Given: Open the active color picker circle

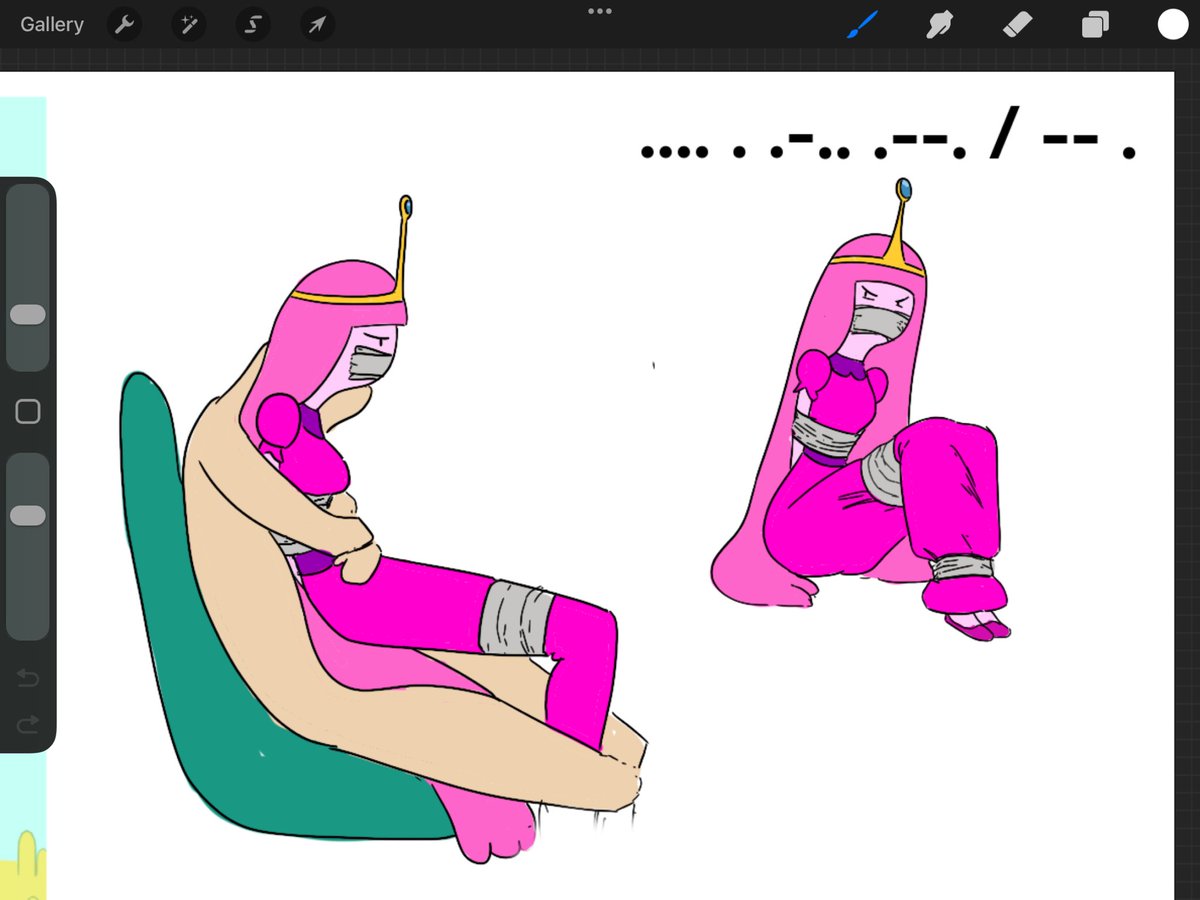Looking at the screenshot, I should [1172, 25].
